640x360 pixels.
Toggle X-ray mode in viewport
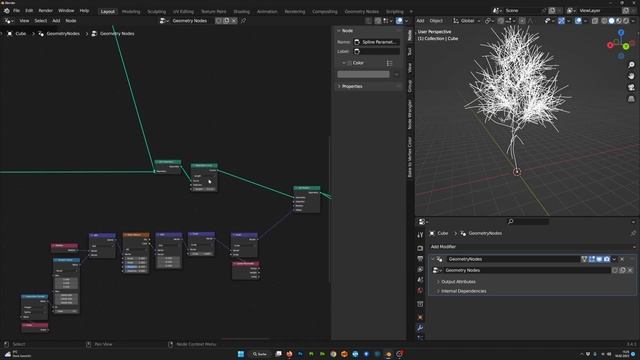pyautogui.click(x=595, y=20)
